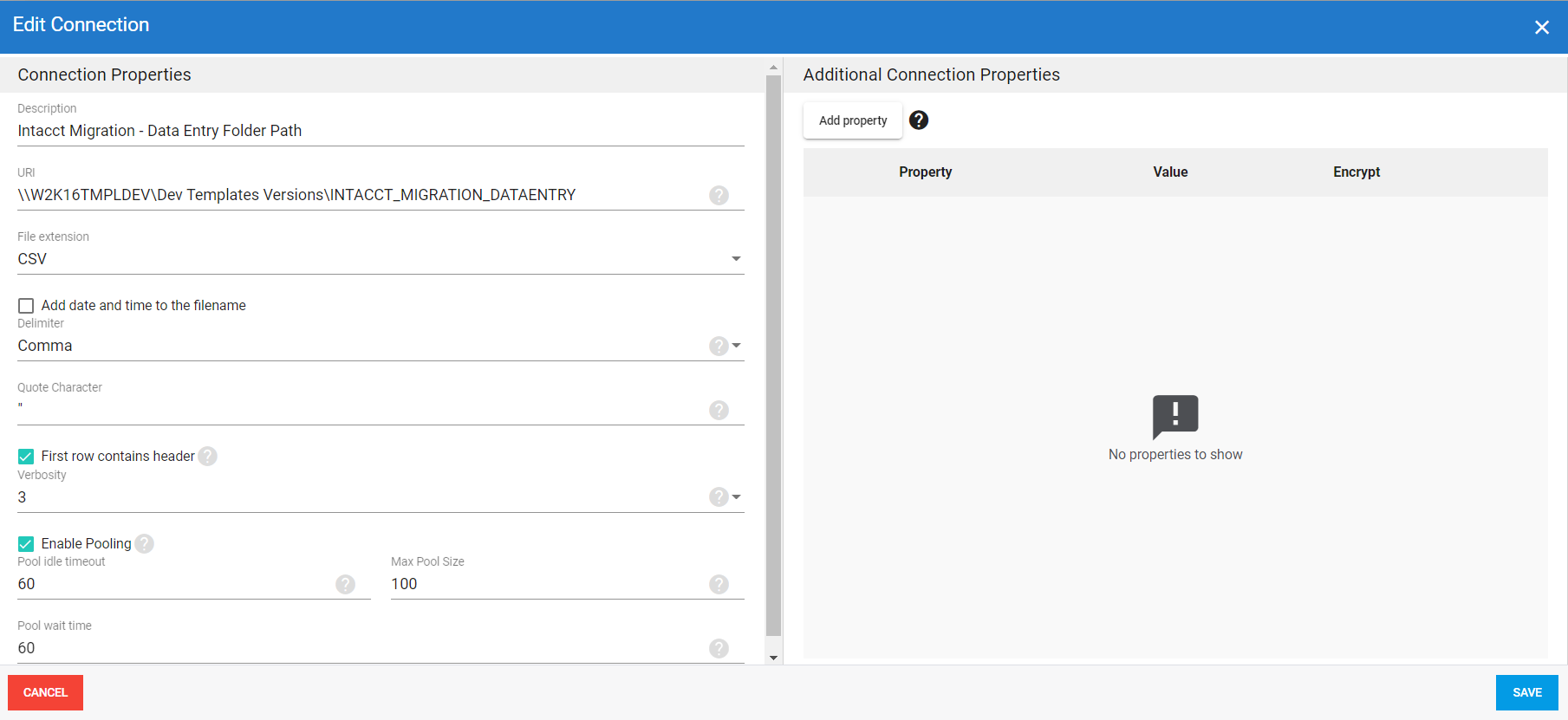Click the Quote Character help icon
This screenshot has height=720, width=1568.
719,410
